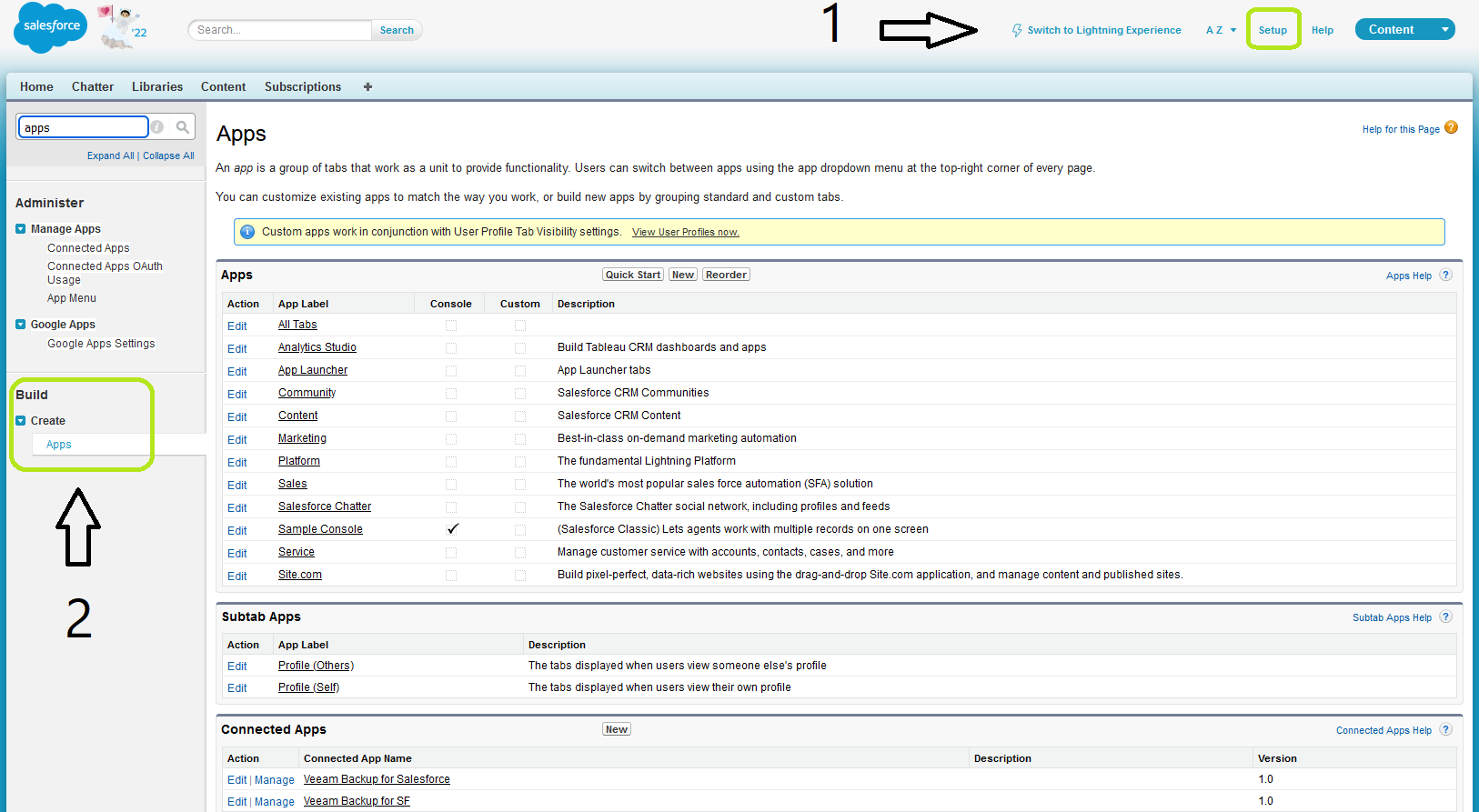Toggle Custom checkbox for Sales row
The image size is (1479, 812).
[x=520, y=485]
